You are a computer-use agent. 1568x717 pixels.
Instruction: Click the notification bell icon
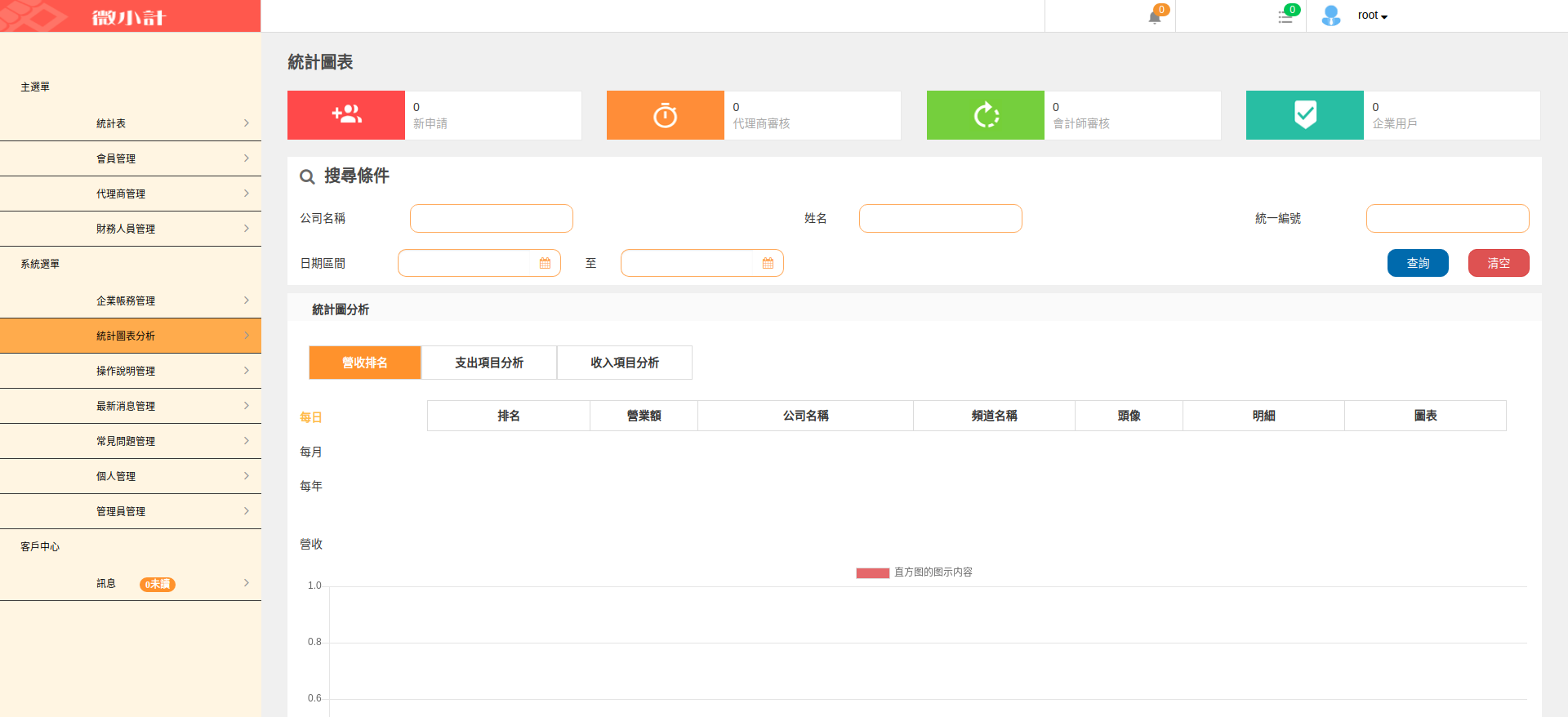point(1155,16)
